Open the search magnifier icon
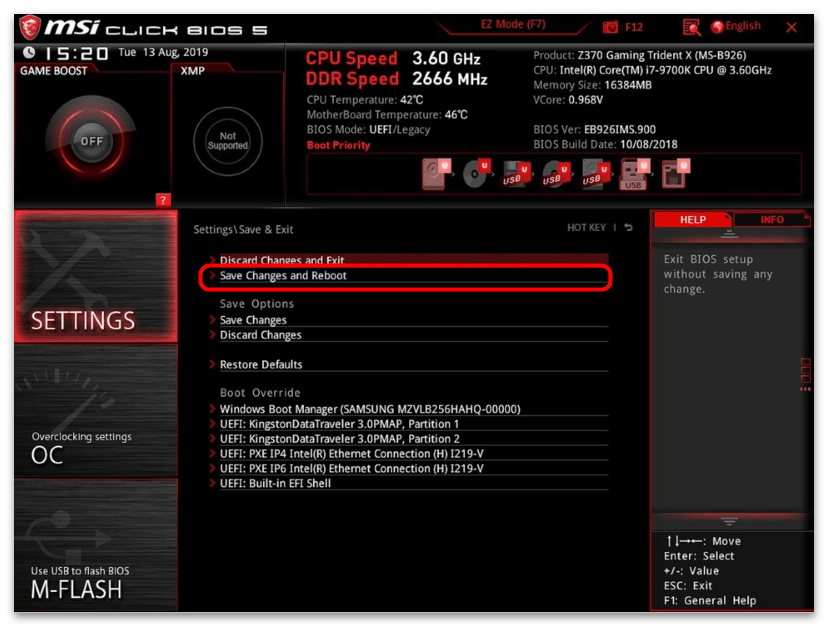This screenshot has height=627, width=828. tap(691, 27)
